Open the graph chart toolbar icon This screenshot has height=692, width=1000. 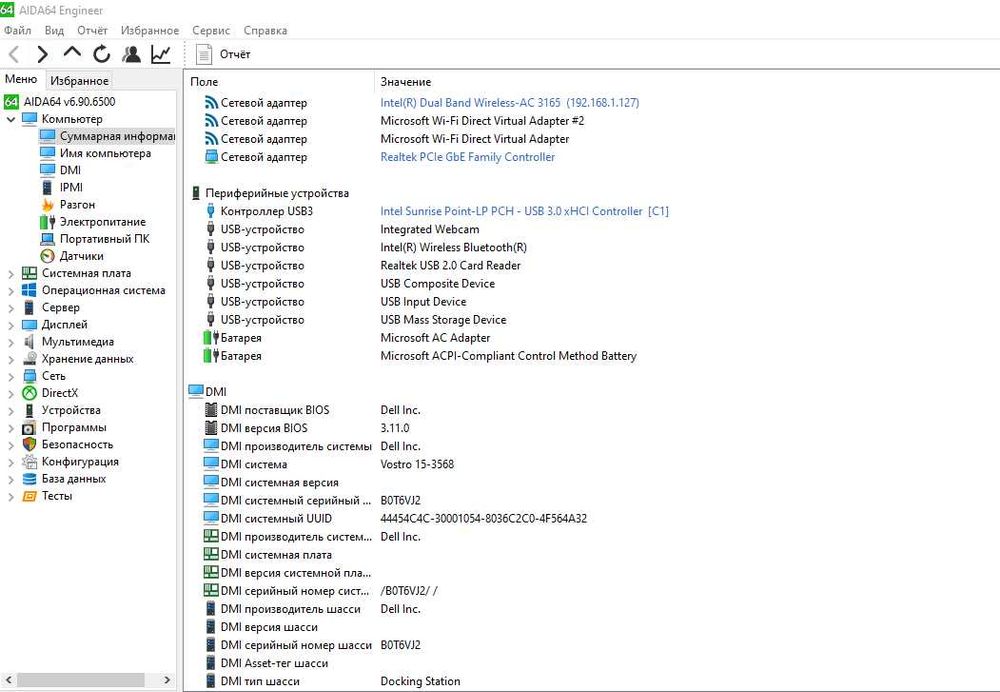pos(161,55)
